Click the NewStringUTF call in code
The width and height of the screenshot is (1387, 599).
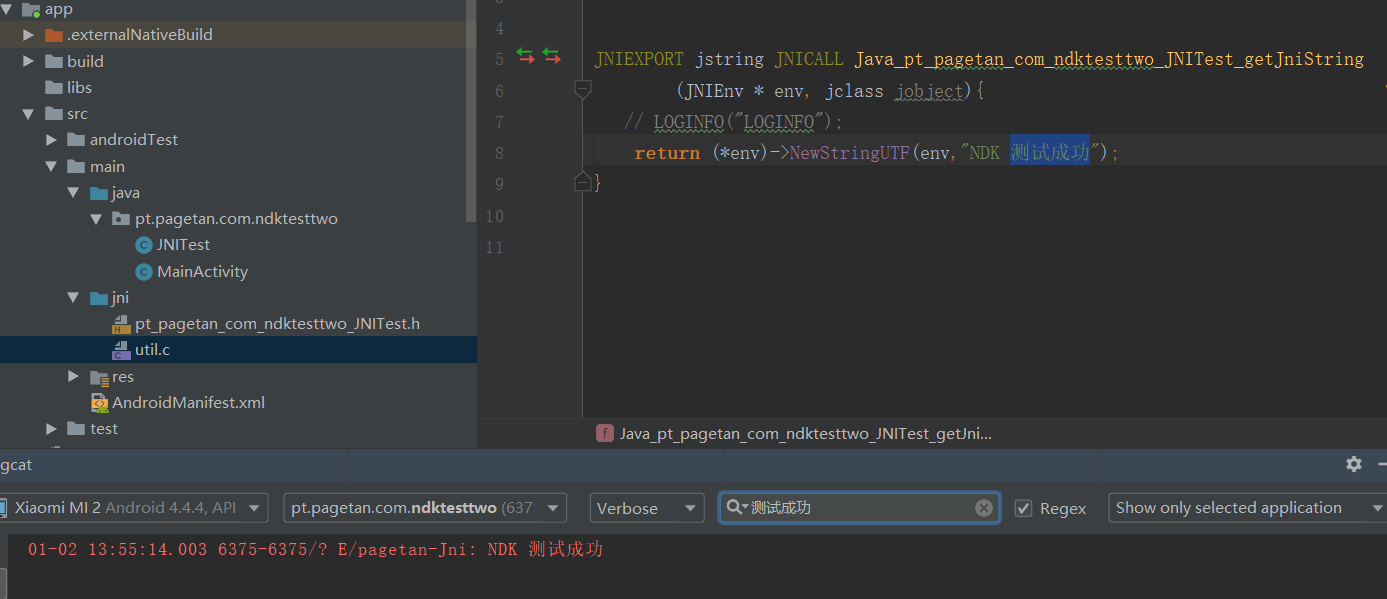pos(849,153)
